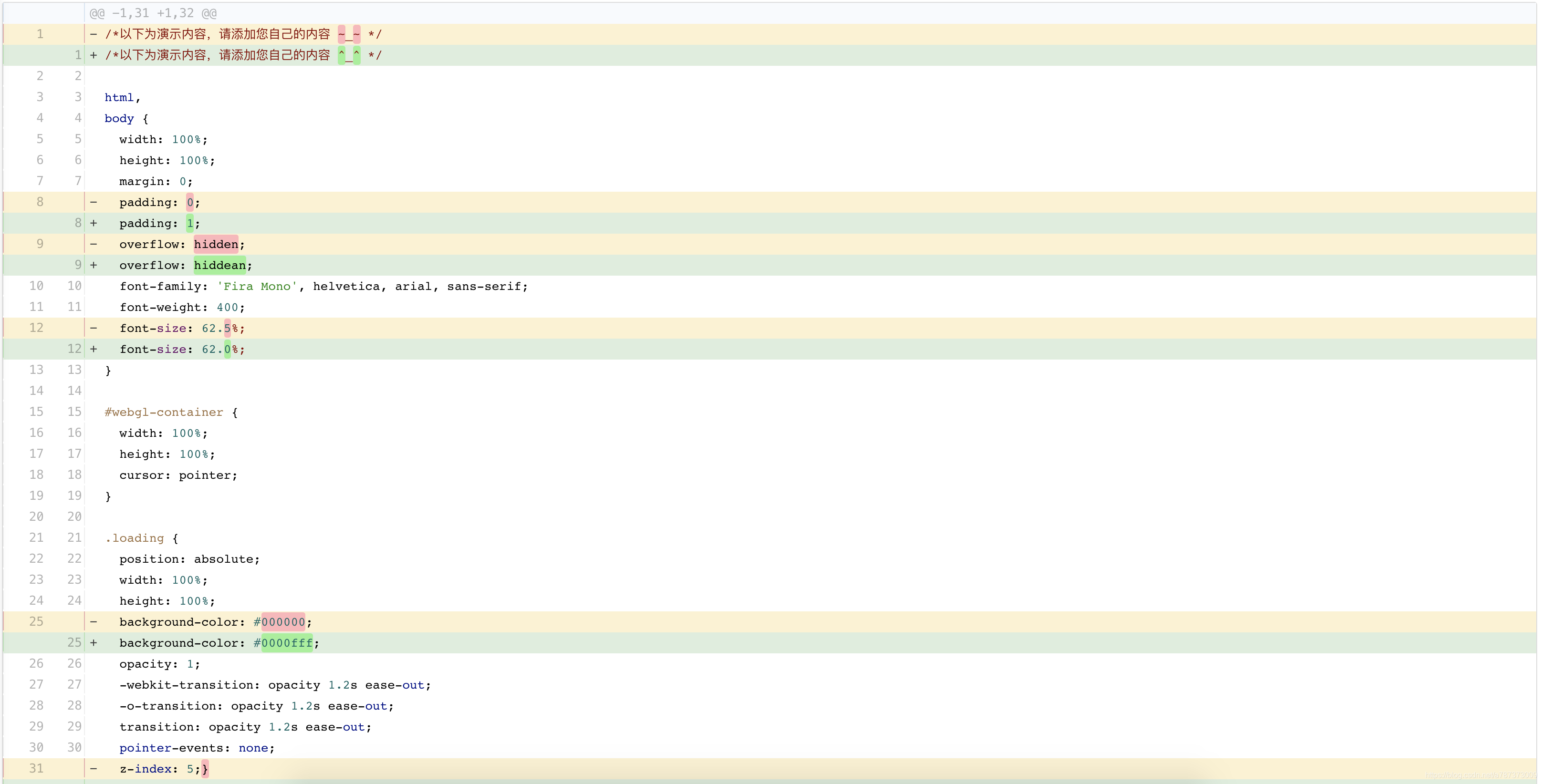
Task: Click the added line 'padding: 1;'
Action: (x=770, y=223)
